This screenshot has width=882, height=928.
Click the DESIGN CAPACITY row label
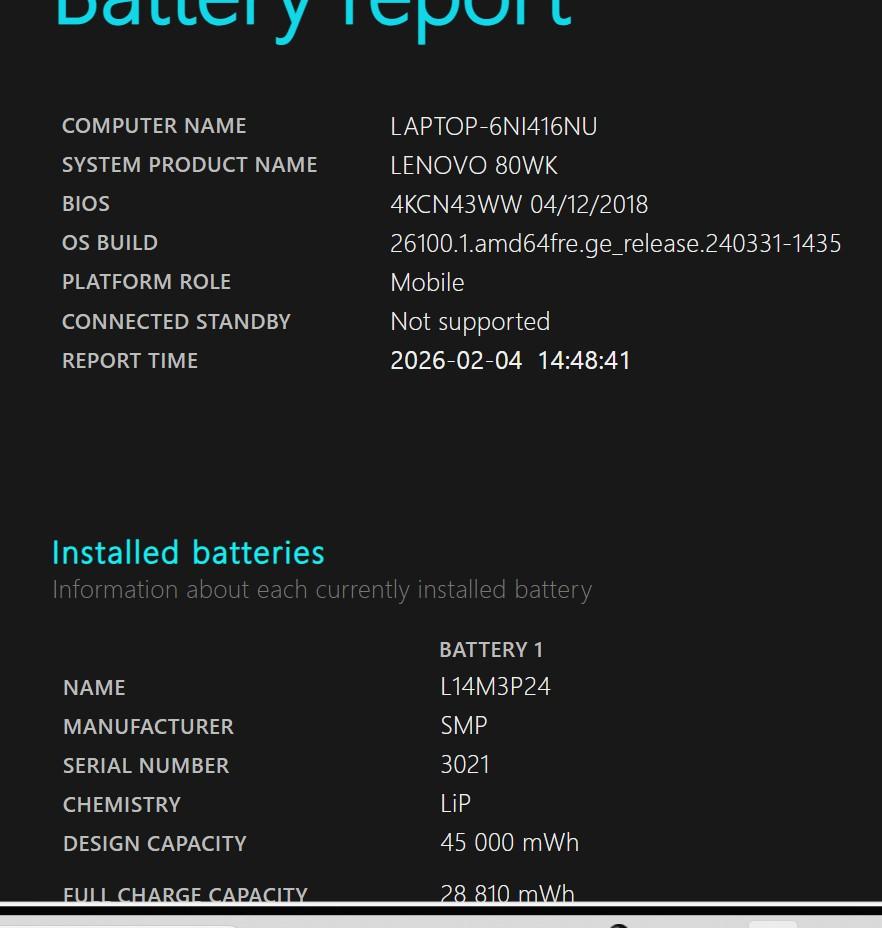154,844
